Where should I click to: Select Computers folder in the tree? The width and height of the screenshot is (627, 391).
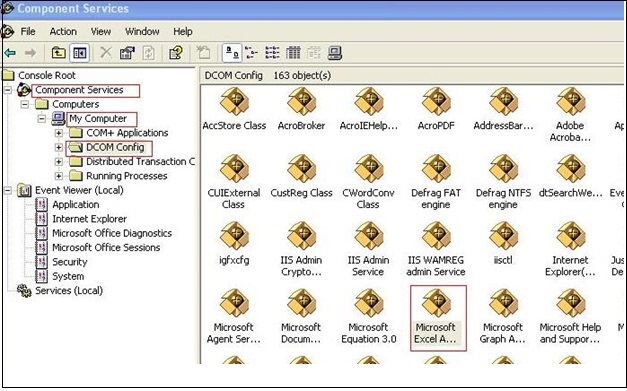(x=76, y=104)
